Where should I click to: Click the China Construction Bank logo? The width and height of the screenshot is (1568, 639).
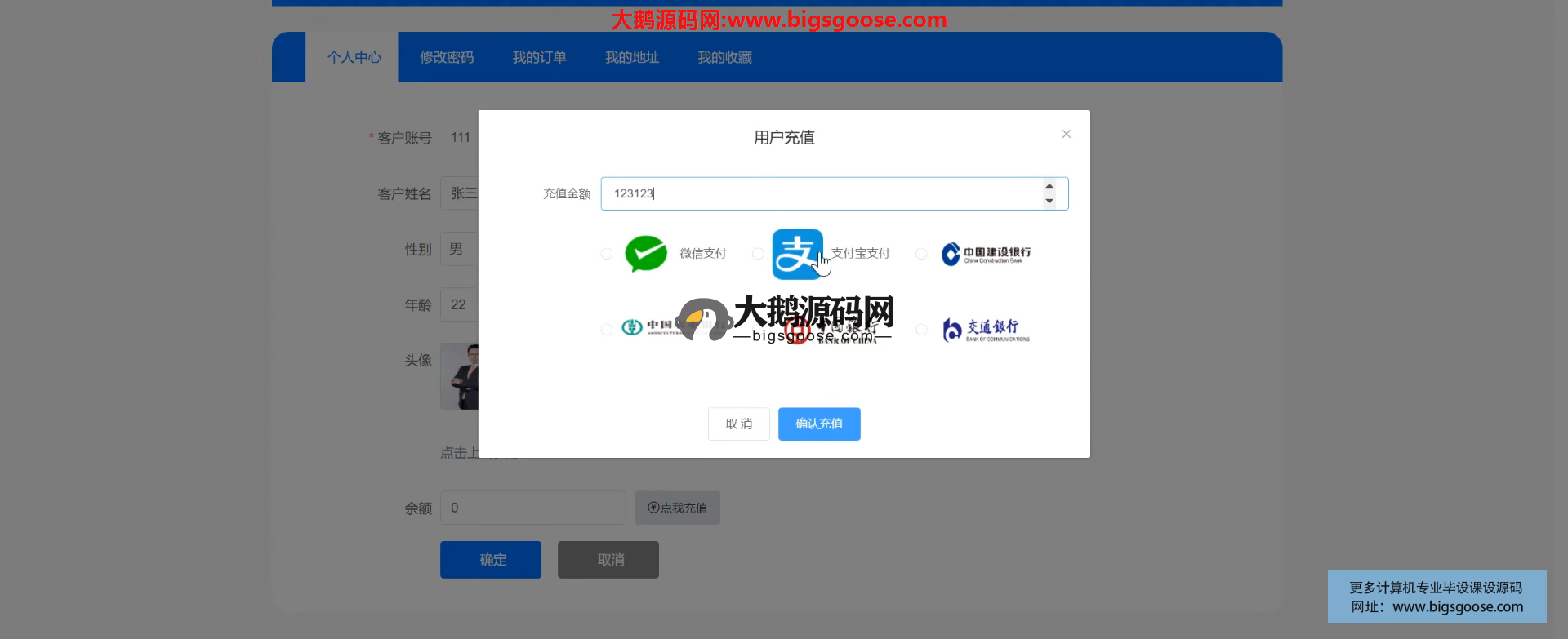pyautogui.click(x=986, y=255)
